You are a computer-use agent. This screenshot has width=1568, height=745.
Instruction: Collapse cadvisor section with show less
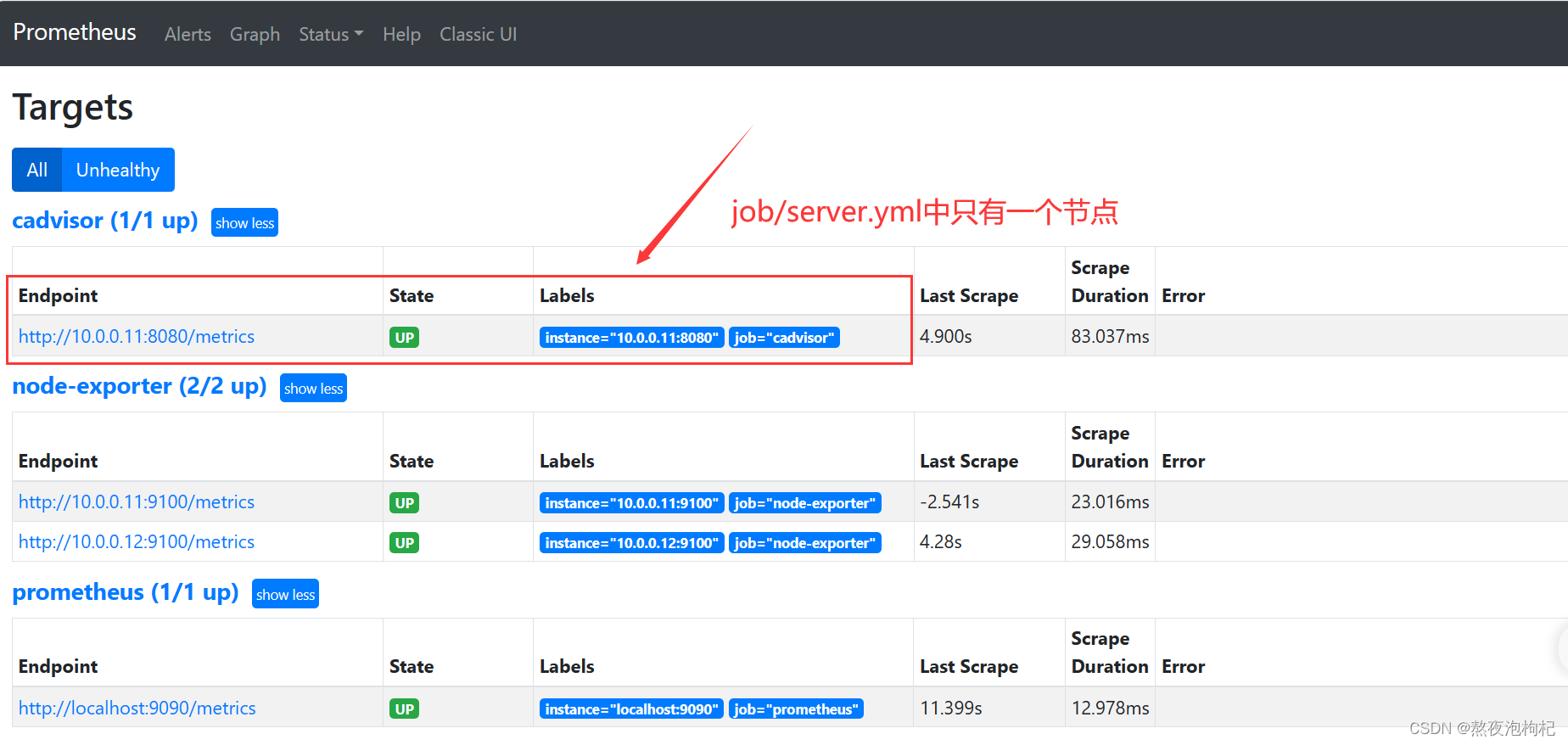[x=244, y=222]
